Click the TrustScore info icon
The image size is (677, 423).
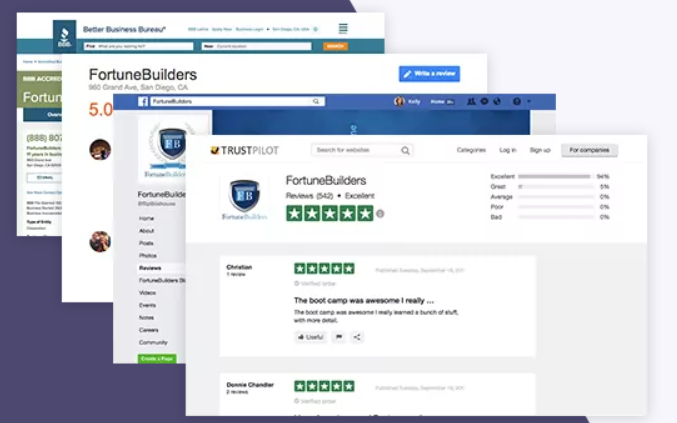[380, 214]
